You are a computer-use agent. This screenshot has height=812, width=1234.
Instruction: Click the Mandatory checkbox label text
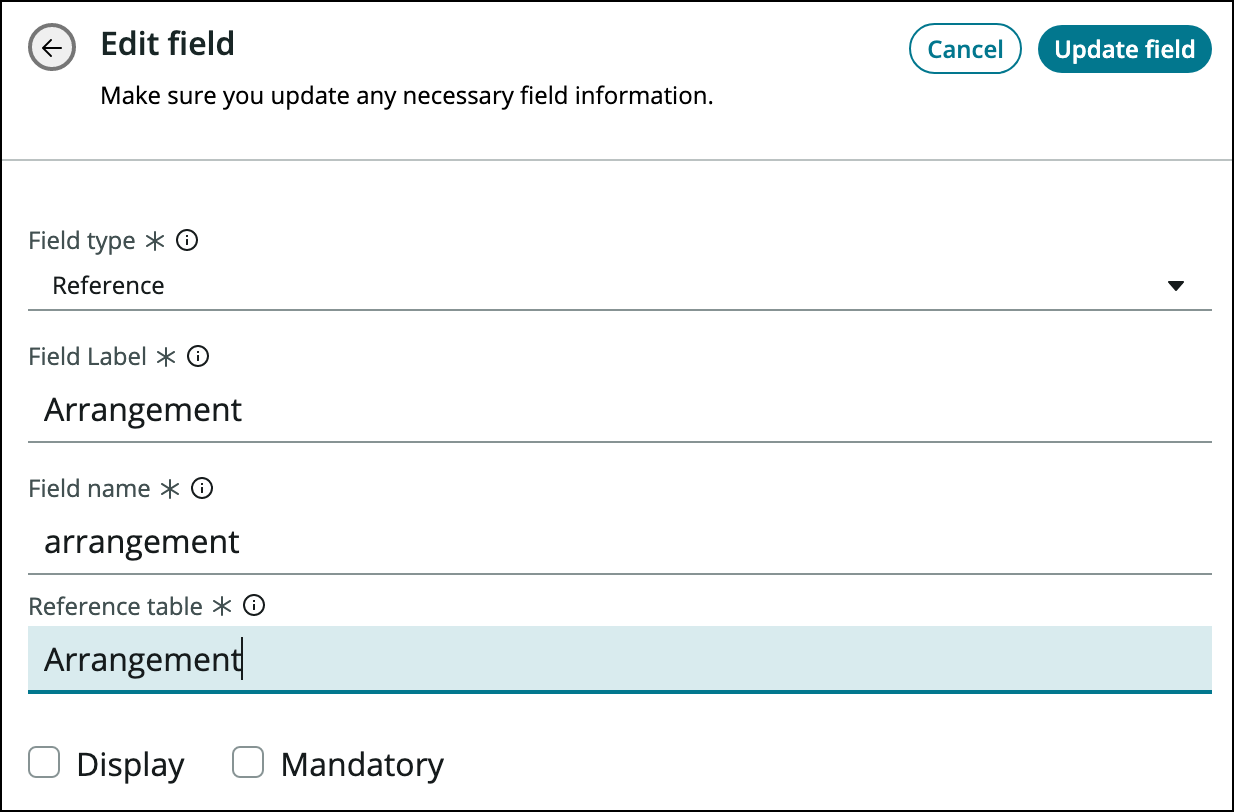(x=362, y=765)
